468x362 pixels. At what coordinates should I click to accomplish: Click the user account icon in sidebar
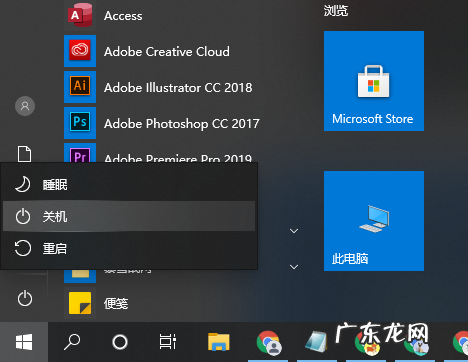(x=25, y=106)
